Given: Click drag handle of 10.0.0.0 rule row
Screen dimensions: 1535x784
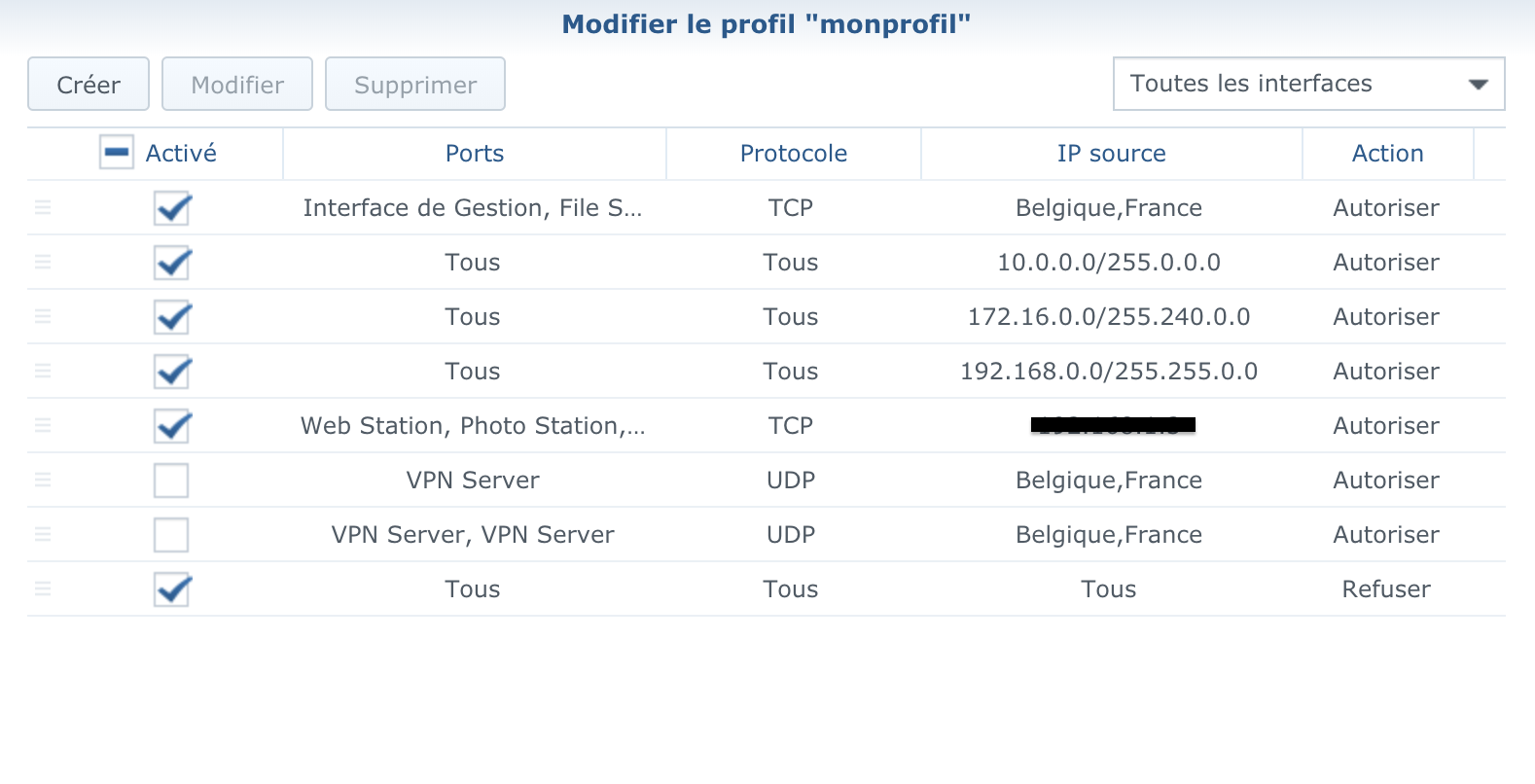Looking at the screenshot, I should click(x=43, y=262).
